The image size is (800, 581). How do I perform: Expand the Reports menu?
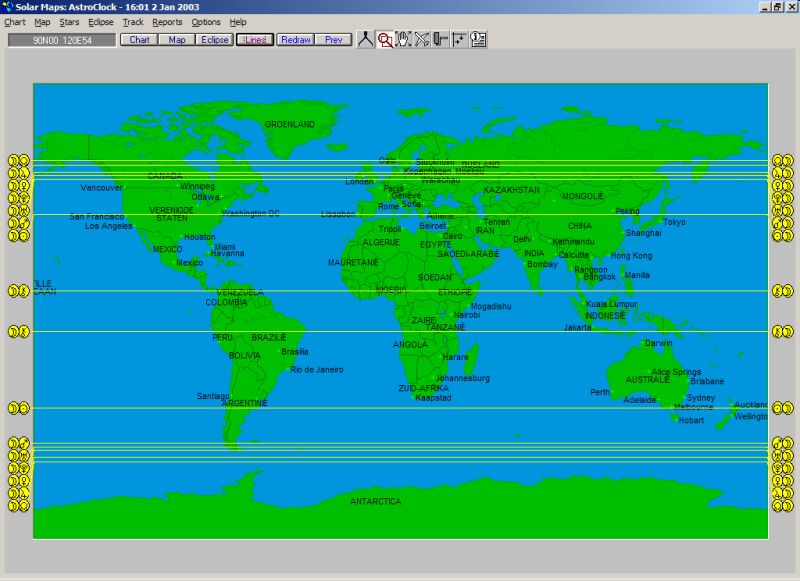click(167, 22)
